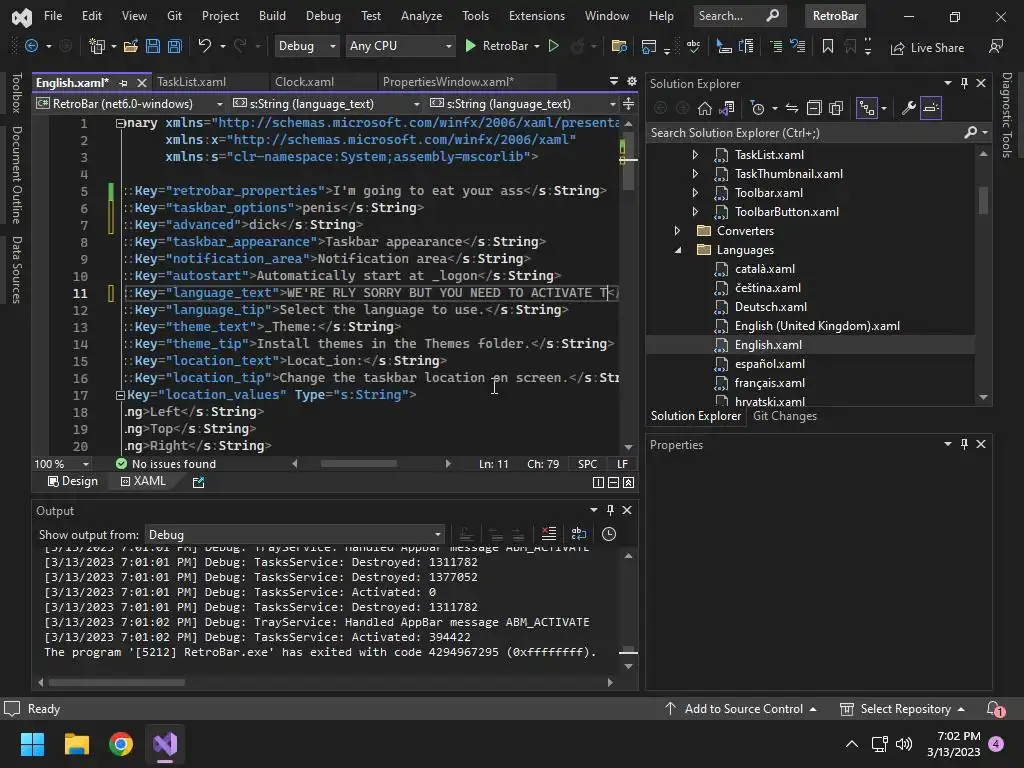Click the editor horizontal scrollbar thumb
1024x768 pixels.
point(358,464)
